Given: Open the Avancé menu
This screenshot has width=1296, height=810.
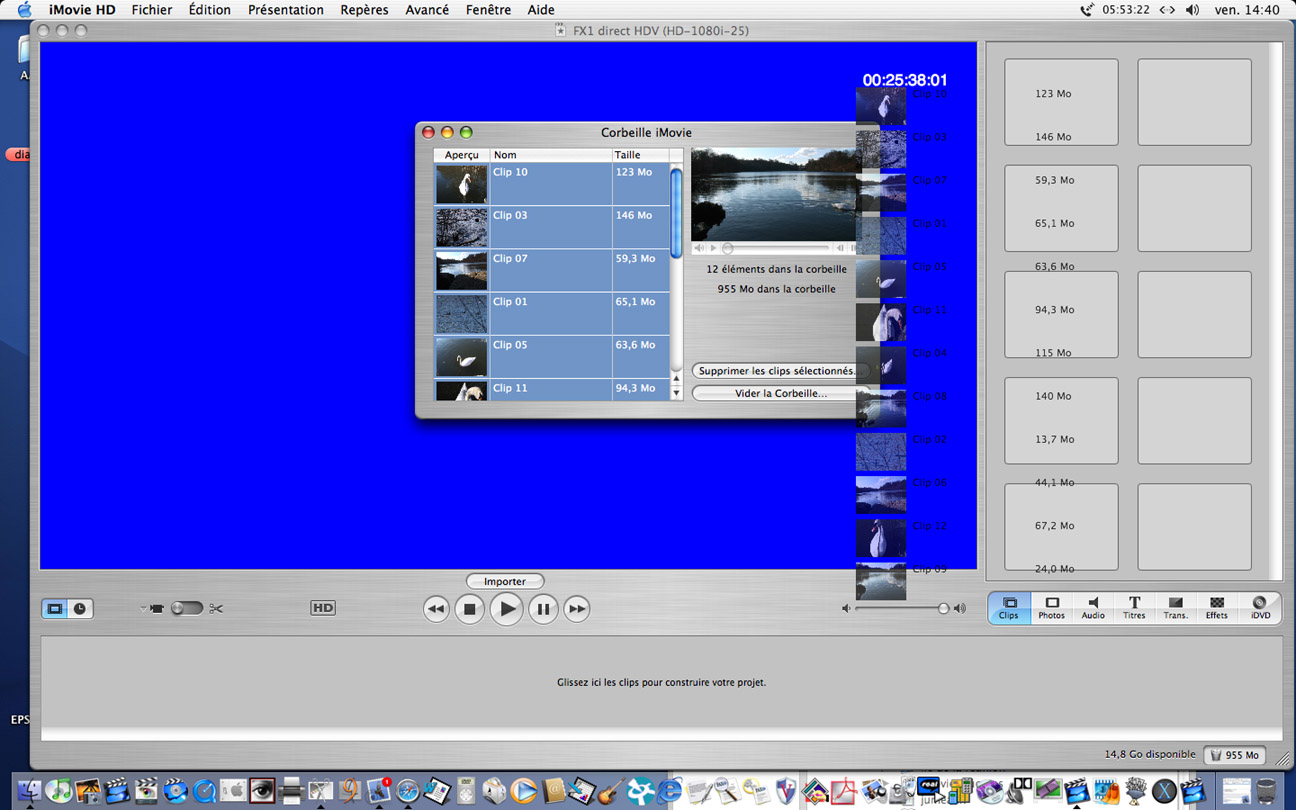Looking at the screenshot, I should [x=427, y=10].
